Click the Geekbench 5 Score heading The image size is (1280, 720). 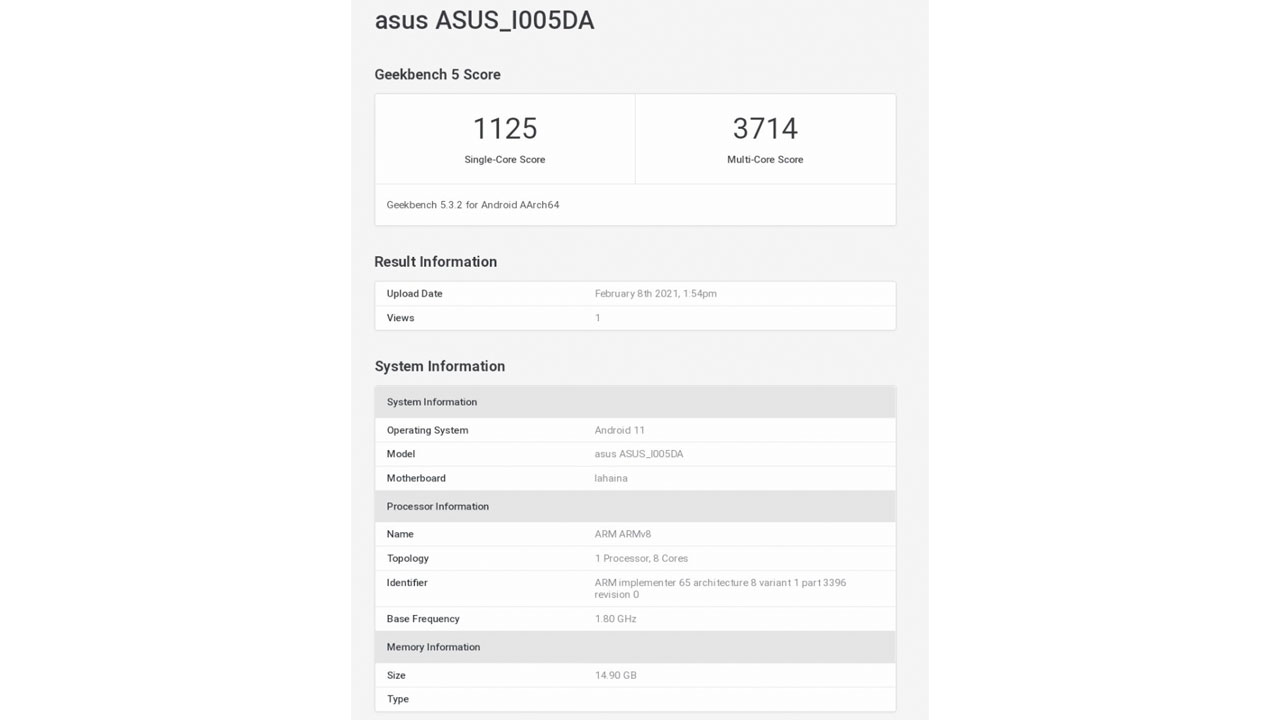pyautogui.click(x=437, y=75)
